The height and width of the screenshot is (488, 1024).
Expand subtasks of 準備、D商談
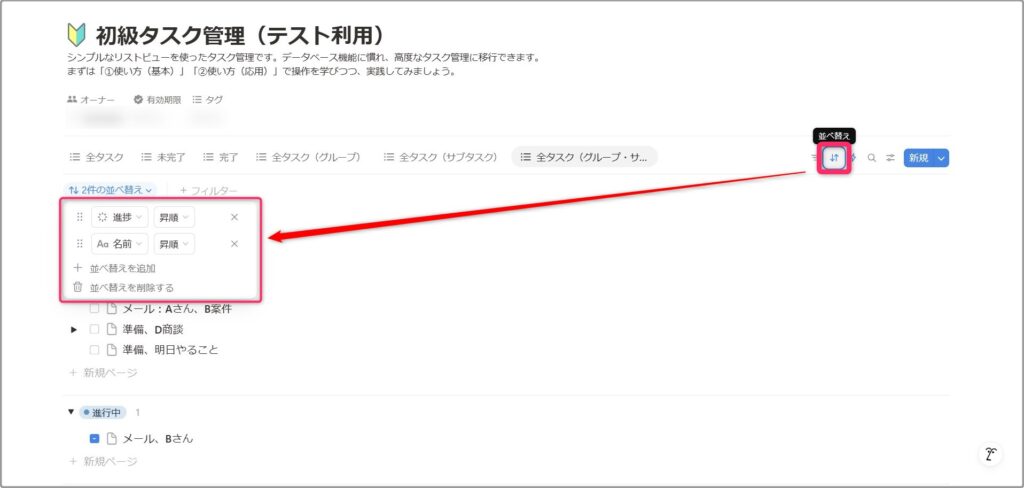(74, 329)
